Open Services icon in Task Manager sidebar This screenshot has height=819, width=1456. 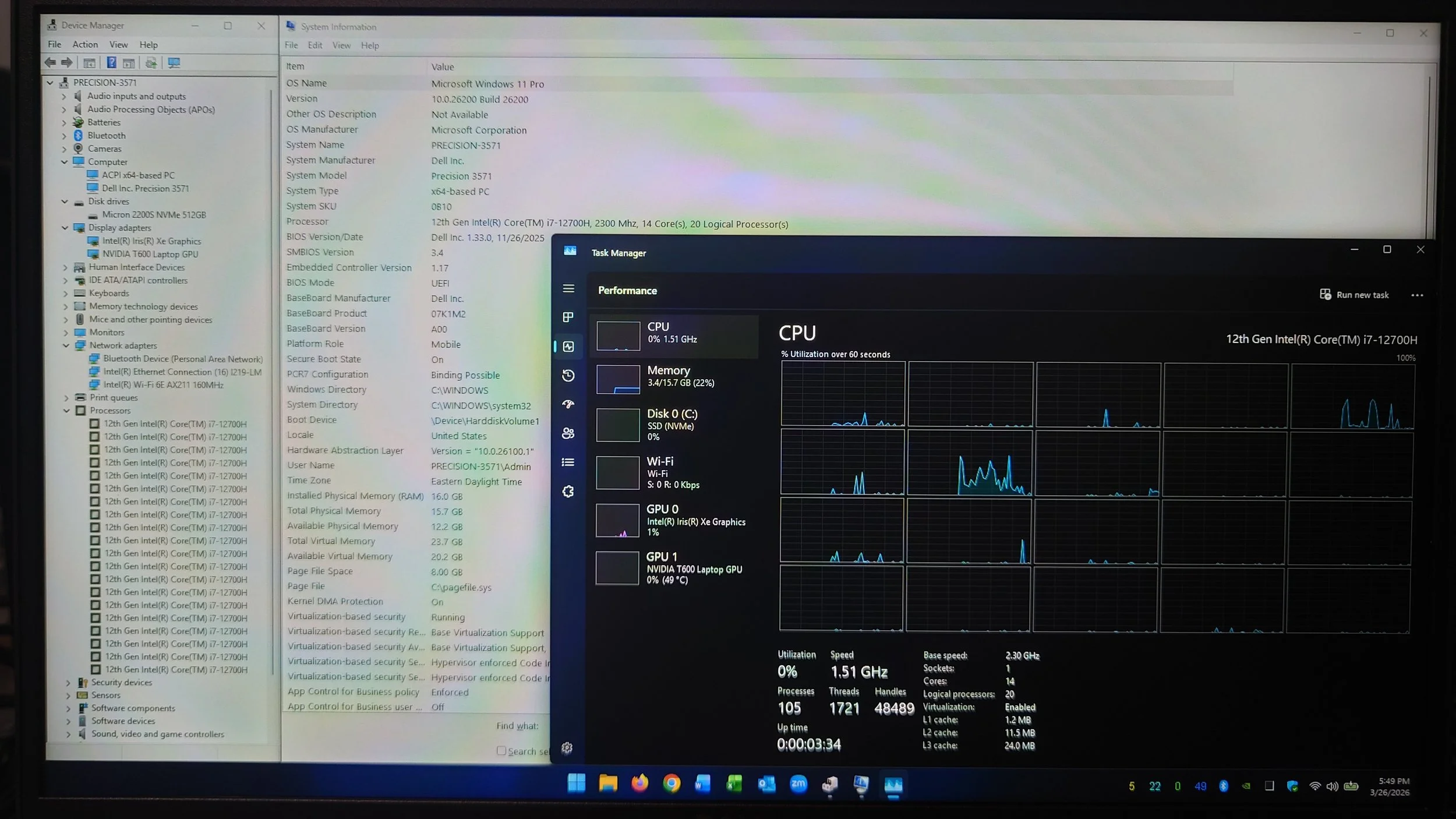click(x=568, y=492)
